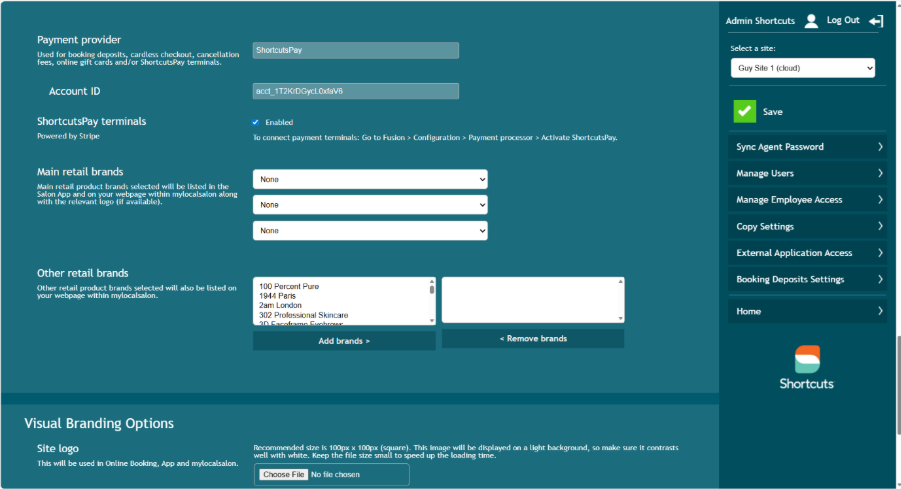This screenshot has height=489, width=901.
Task: Click the Log Out link
Action: tap(843, 20)
